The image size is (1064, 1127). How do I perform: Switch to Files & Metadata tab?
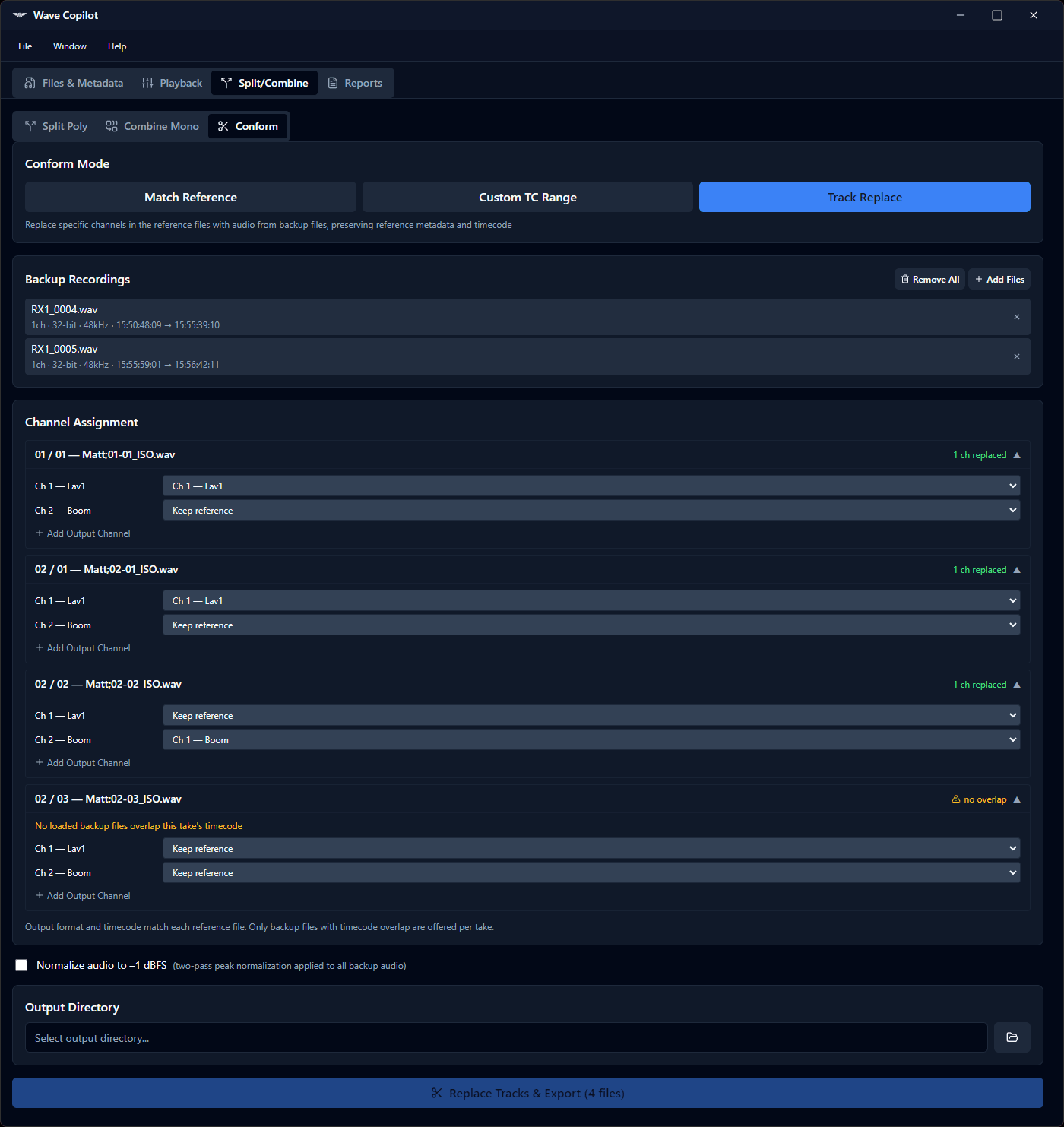74,83
